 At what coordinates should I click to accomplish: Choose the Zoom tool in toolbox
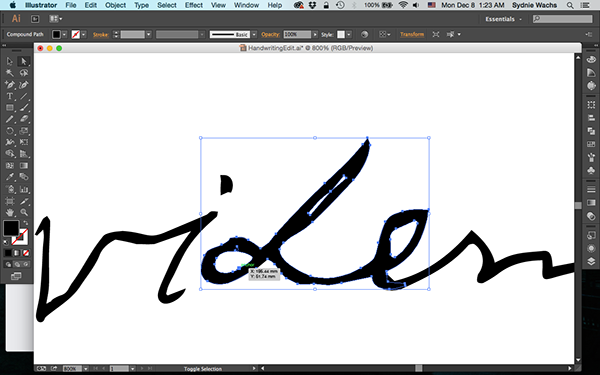point(24,212)
